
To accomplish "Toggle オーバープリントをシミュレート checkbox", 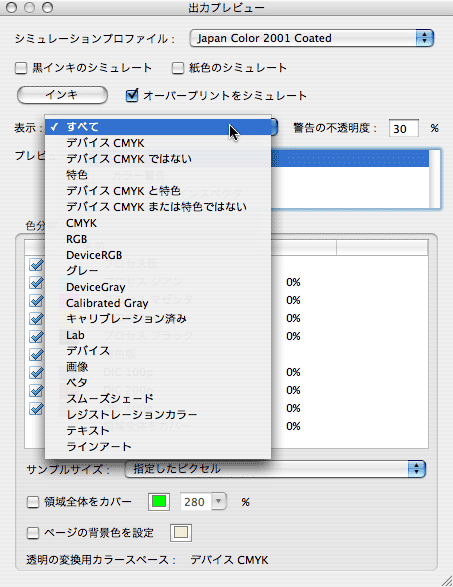I will 132,95.
